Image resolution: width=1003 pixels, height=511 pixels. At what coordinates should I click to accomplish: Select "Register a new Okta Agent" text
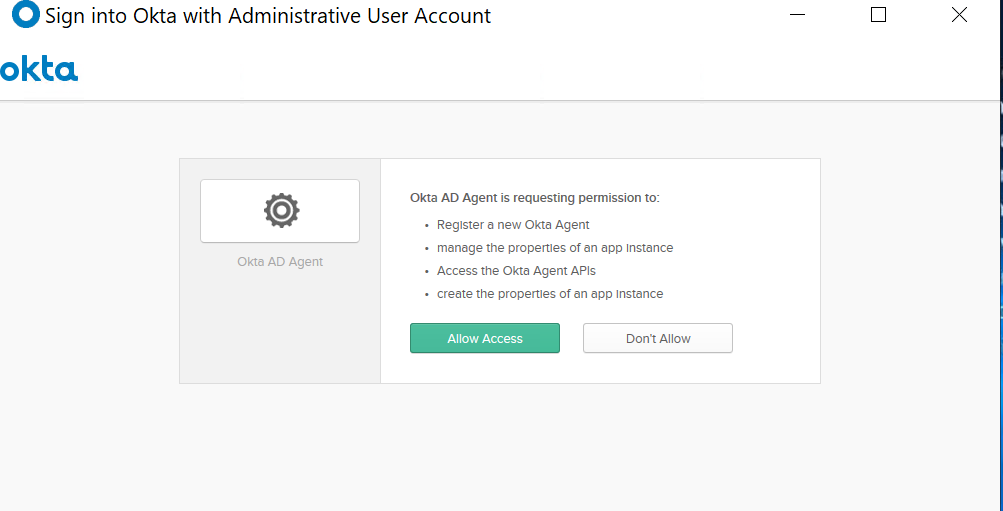[513, 224]
